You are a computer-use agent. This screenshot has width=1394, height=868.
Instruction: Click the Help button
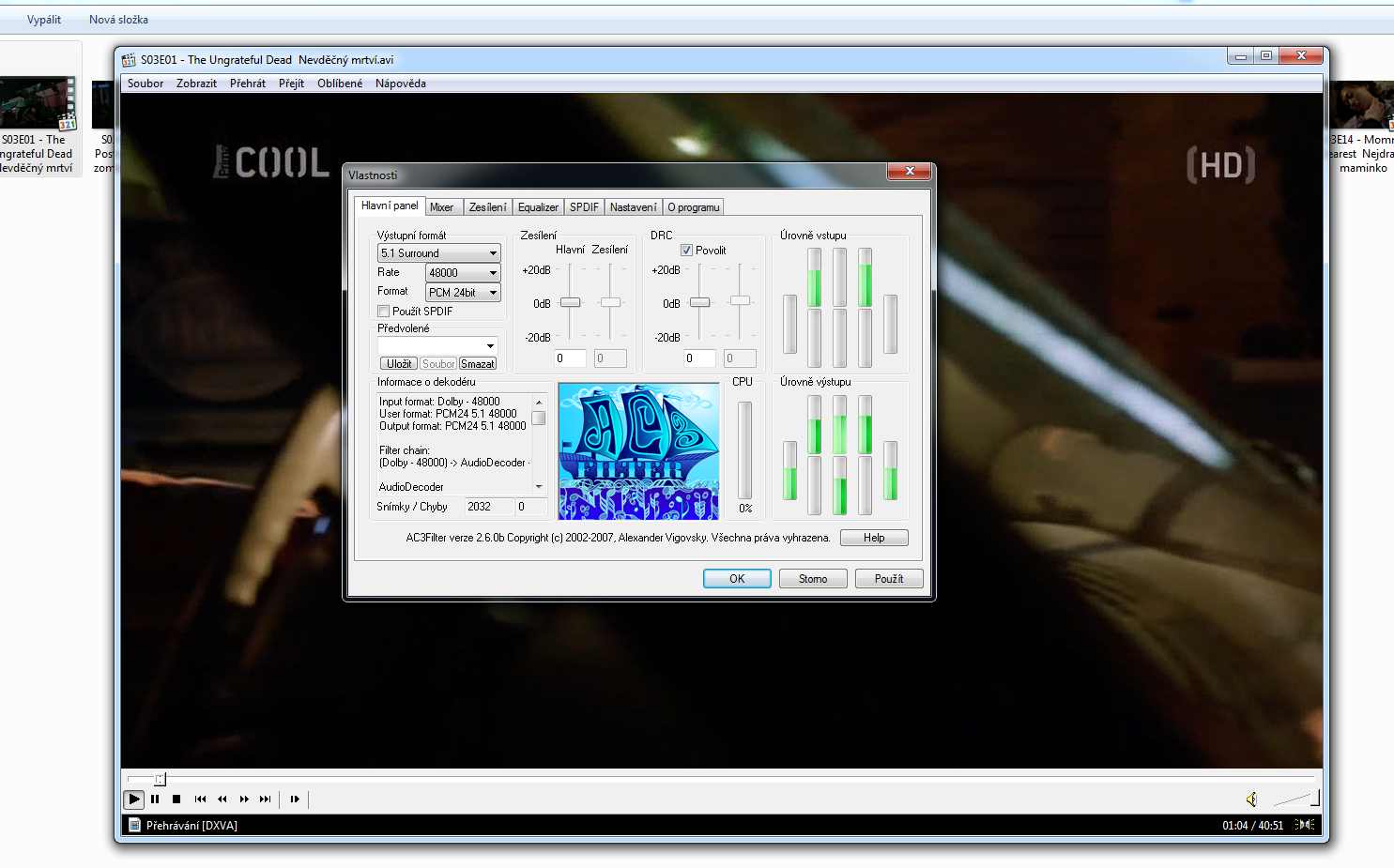pos(874,538)
